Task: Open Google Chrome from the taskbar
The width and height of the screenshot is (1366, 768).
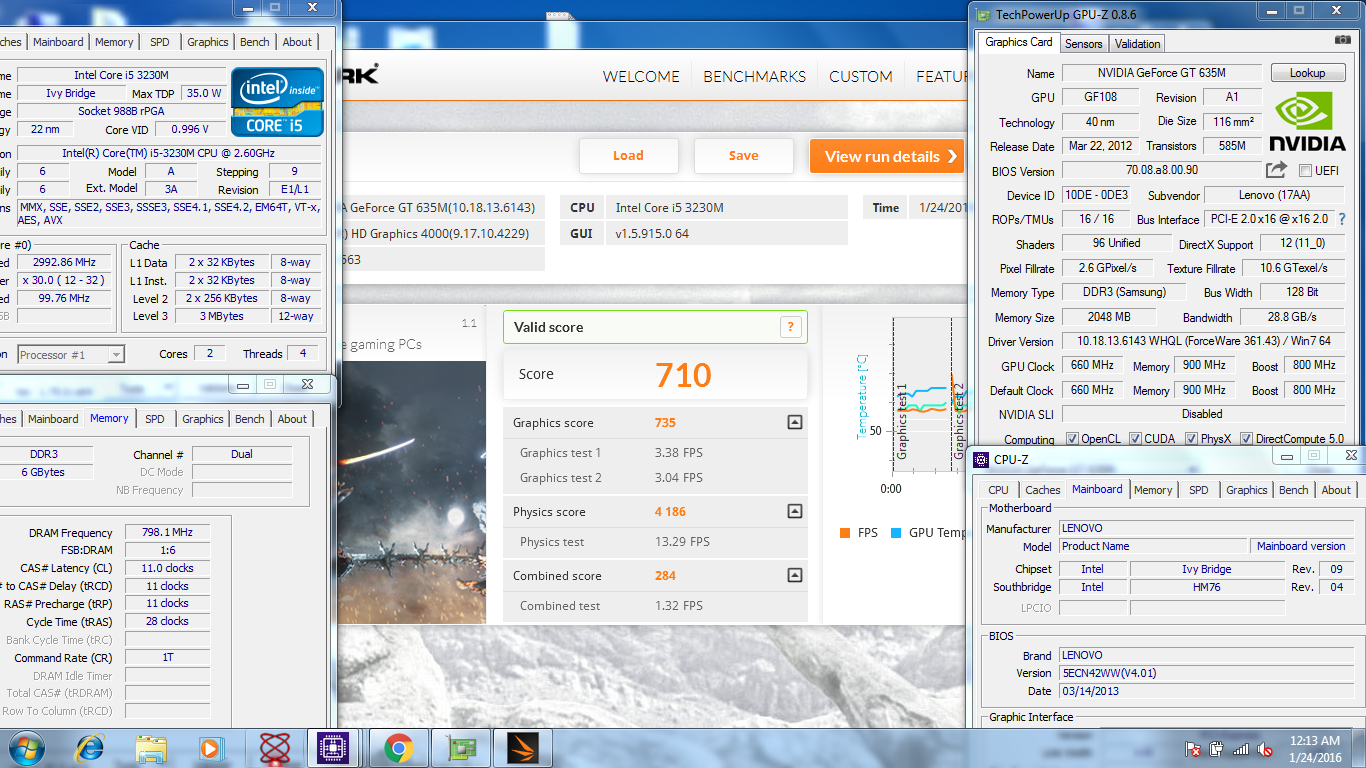Action: [x=398, y=748]
